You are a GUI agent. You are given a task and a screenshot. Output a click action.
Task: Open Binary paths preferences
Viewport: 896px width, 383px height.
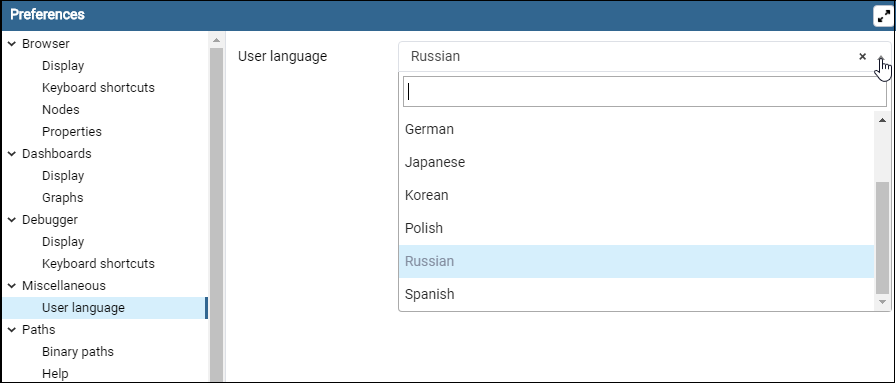coord(78,352)
